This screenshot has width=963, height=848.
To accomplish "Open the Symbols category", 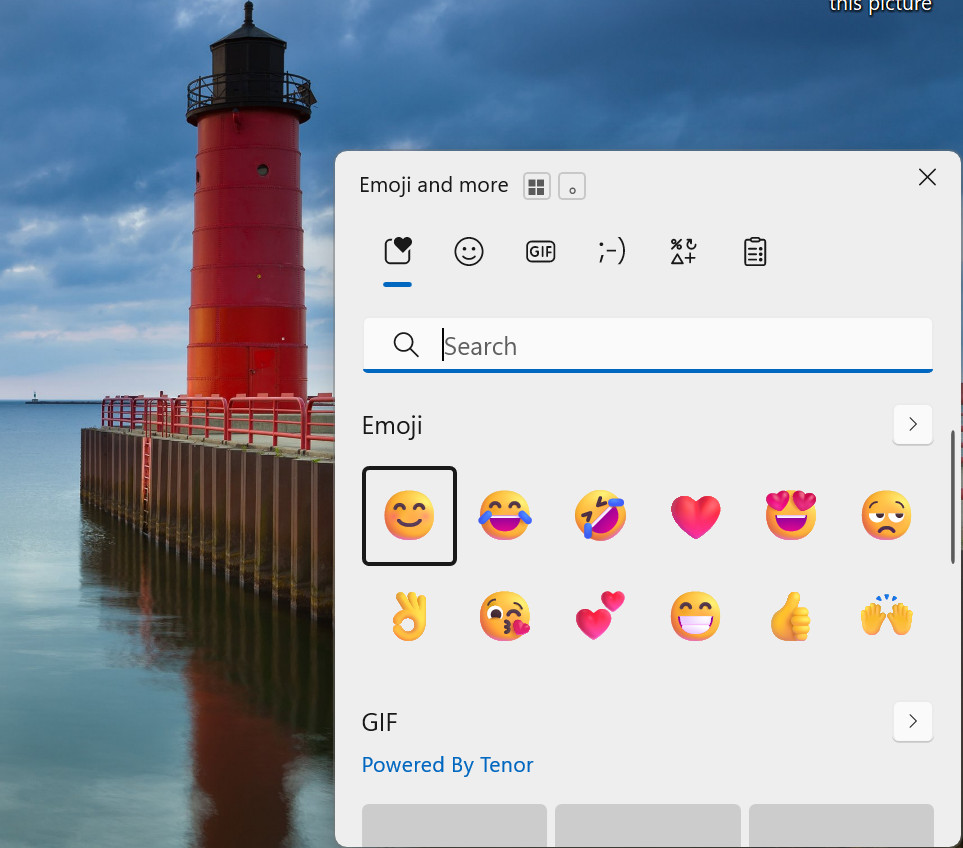I will tap(683, 251).
